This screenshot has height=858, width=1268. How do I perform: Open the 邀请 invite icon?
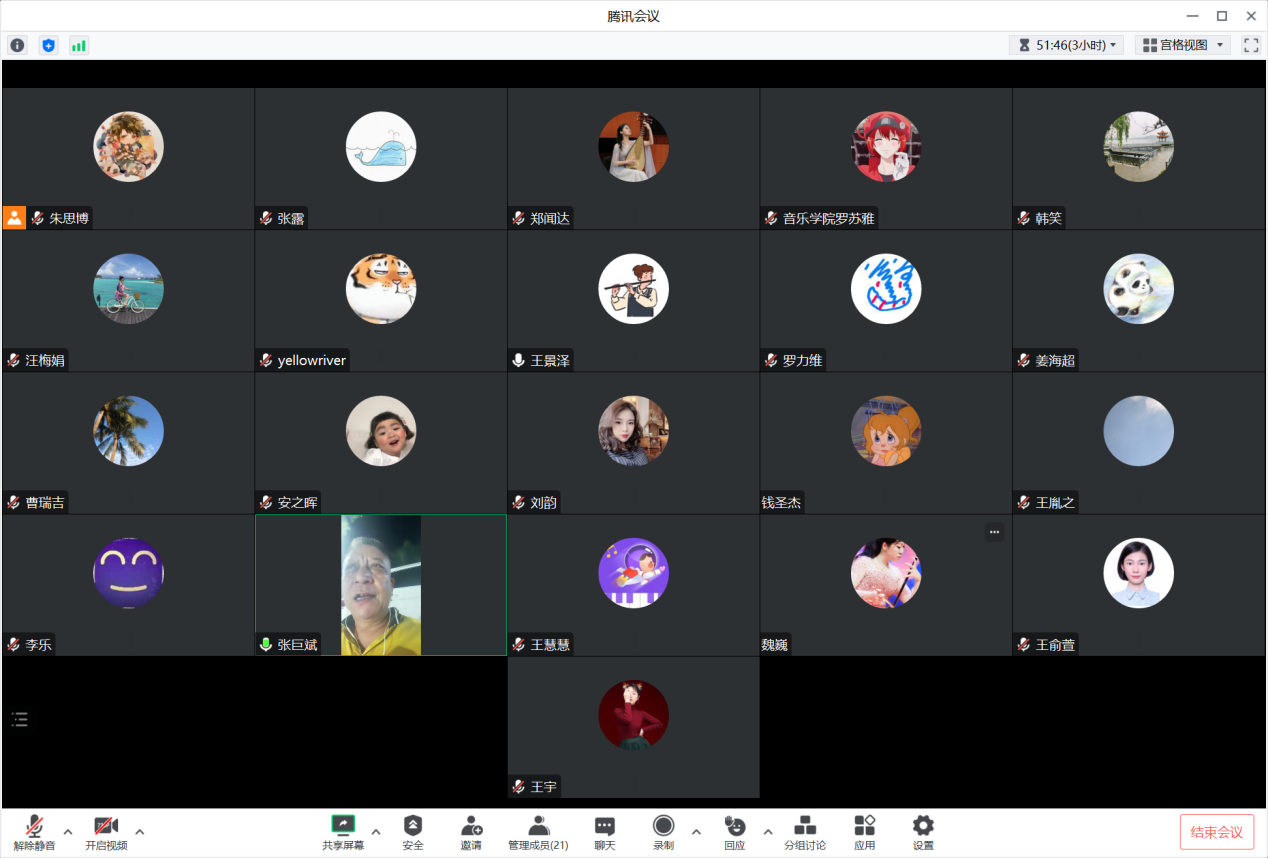[471, 831]
